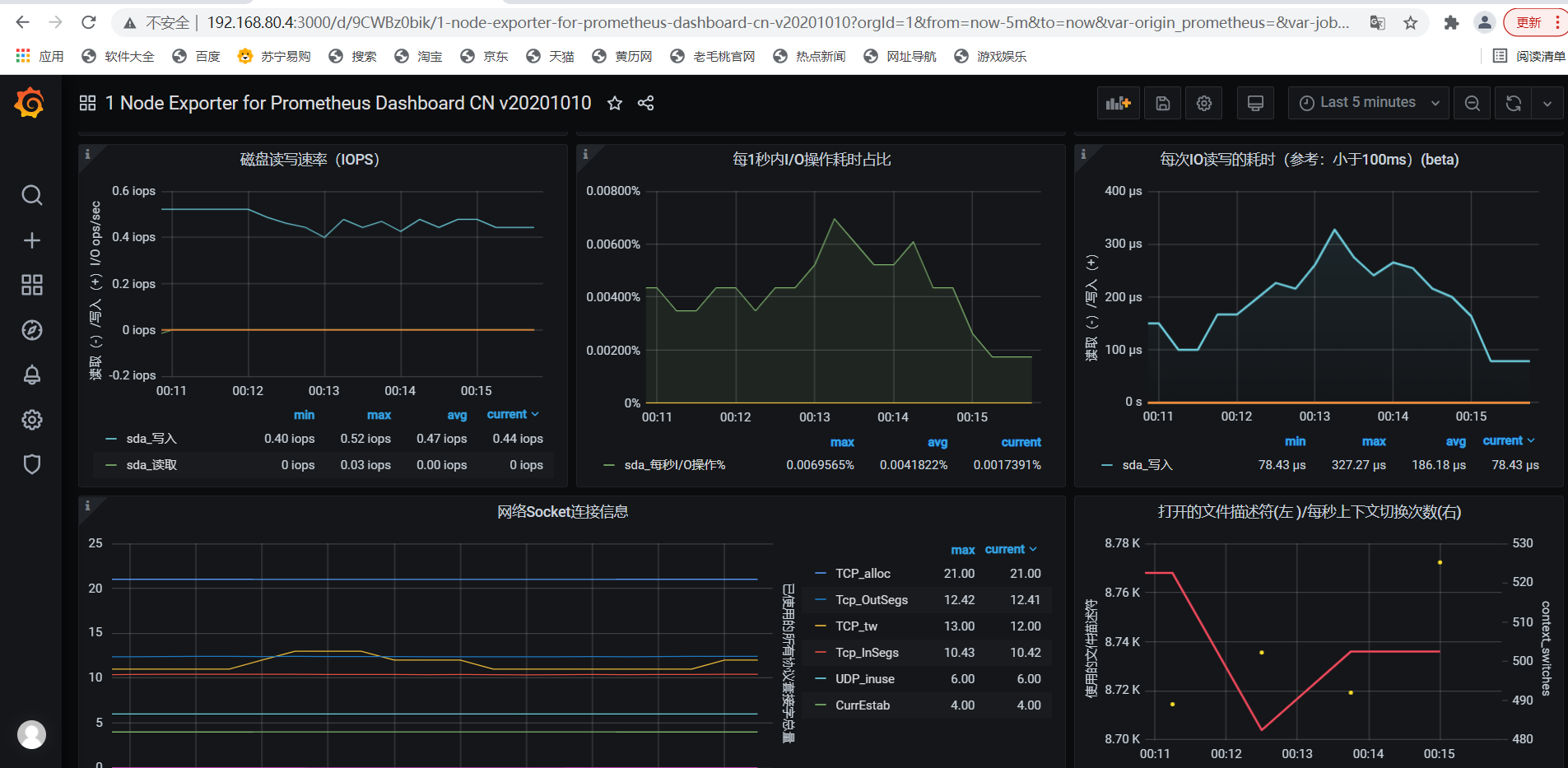1568x768 pixels.
Task: Open the refresh interval dropdown arrow
Action: tap(1548, 103)
